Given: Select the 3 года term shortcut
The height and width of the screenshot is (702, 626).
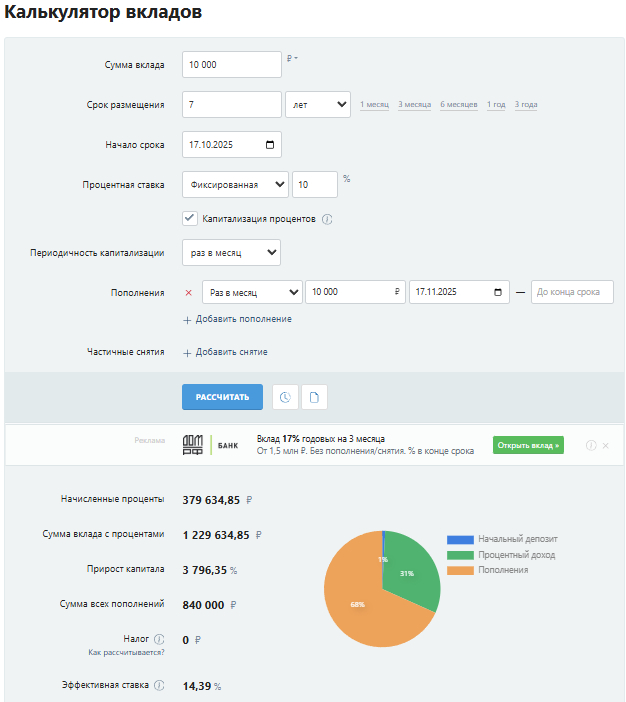Looking at the screenshot, I should pos(526,105).
